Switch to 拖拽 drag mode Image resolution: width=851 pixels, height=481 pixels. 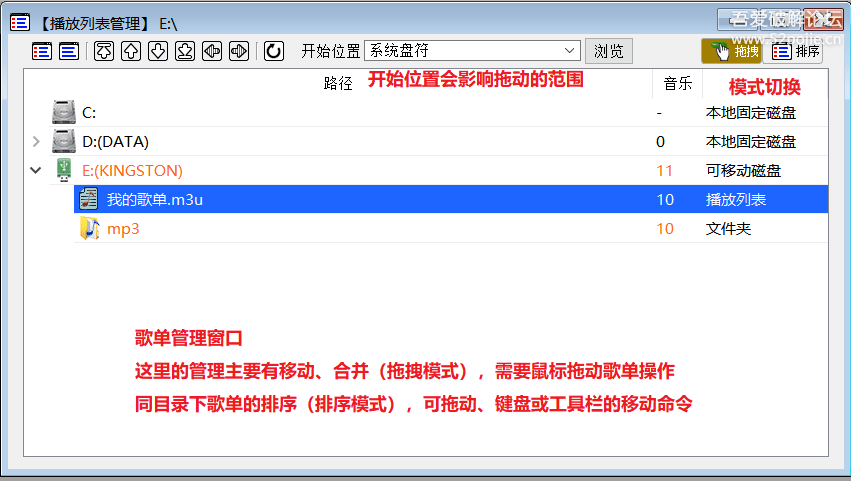click(x=732, y=51)
